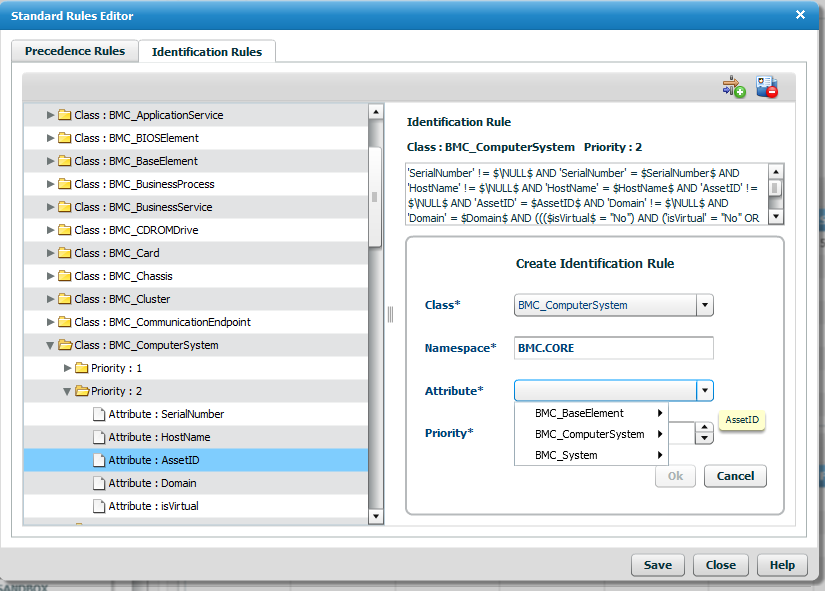
Task: Click the BMC_BIOSElement folder icon
Action: tap(65, 138)
